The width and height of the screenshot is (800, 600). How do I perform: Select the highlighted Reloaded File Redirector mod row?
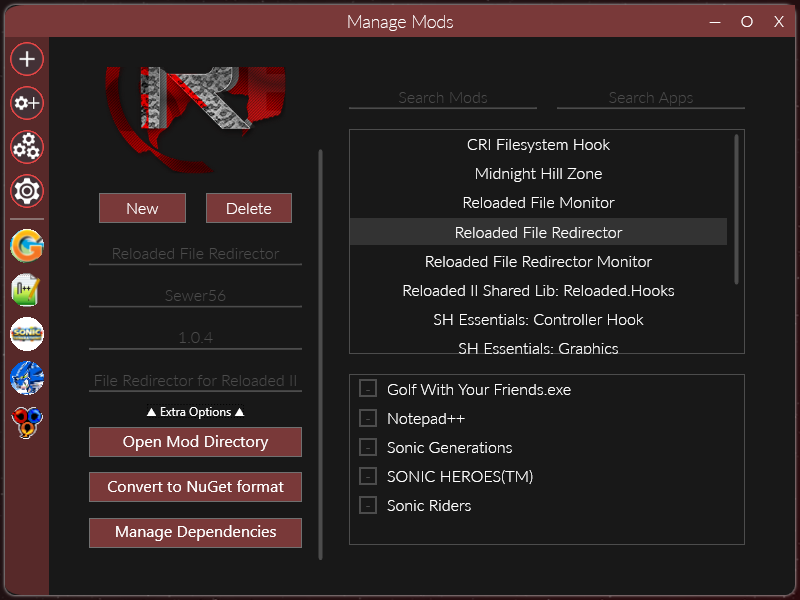tap(538, 233)
